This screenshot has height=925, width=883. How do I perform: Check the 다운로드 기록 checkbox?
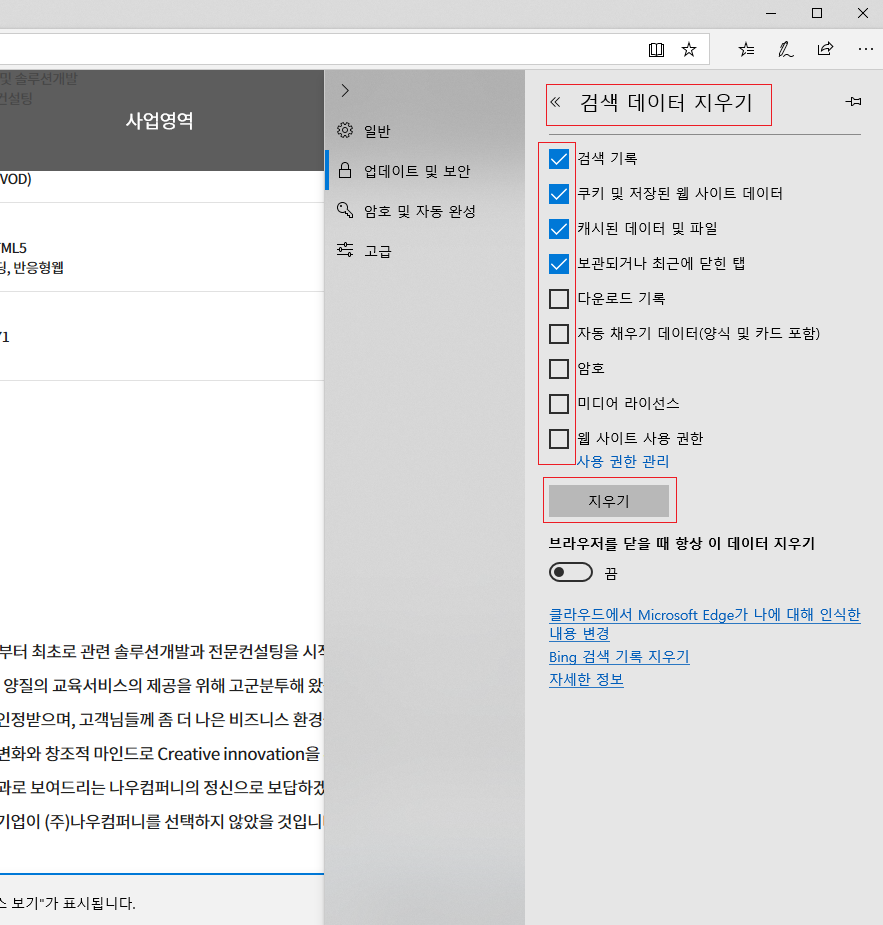click(559, 299)
